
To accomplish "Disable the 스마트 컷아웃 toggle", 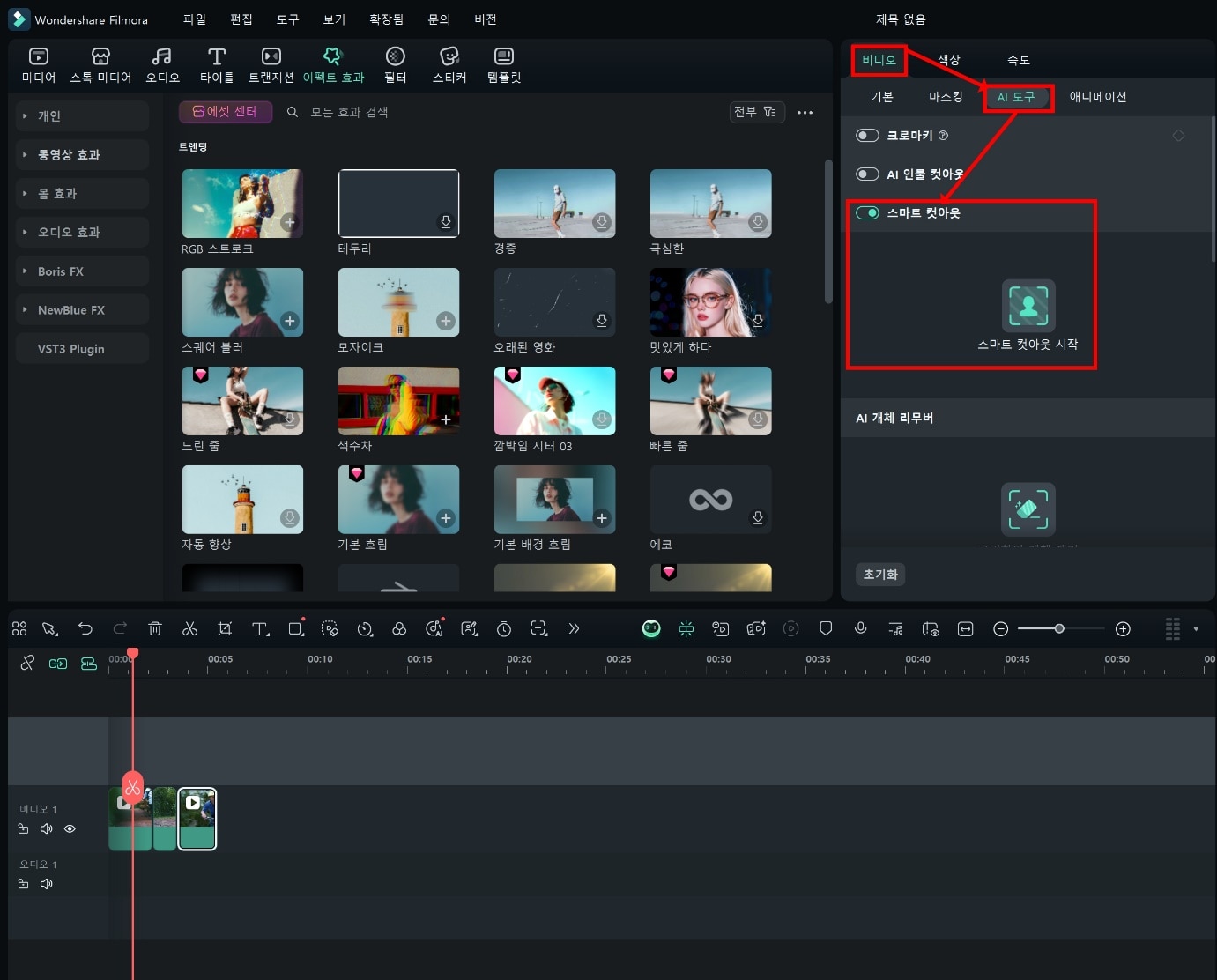I will click(x=867, y=213).
